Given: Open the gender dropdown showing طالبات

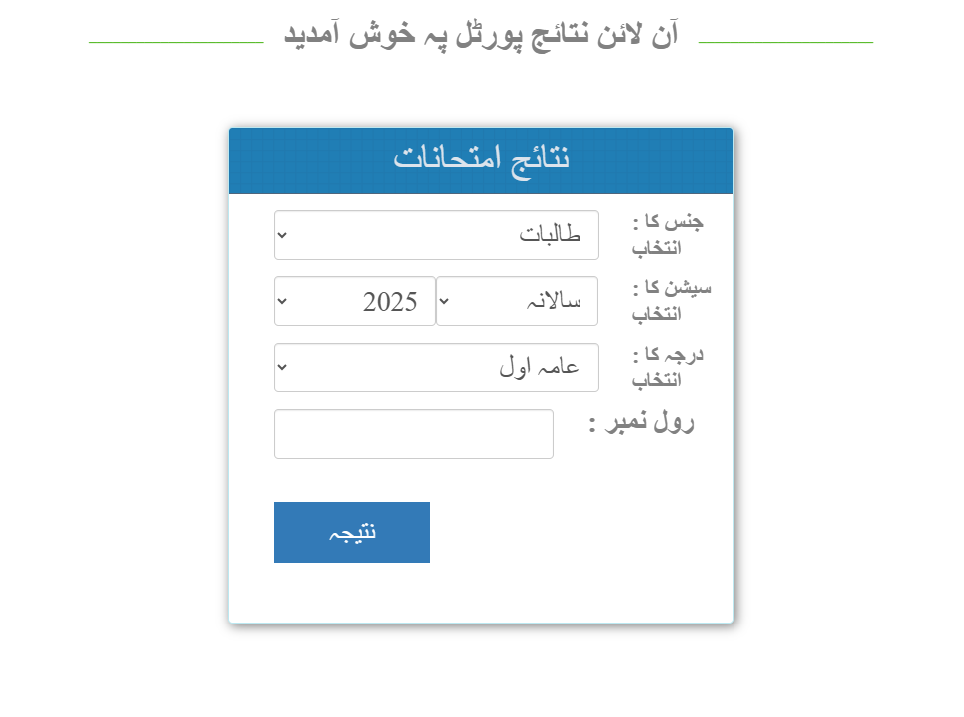Looking at the screenshot, I should point(436,235).
